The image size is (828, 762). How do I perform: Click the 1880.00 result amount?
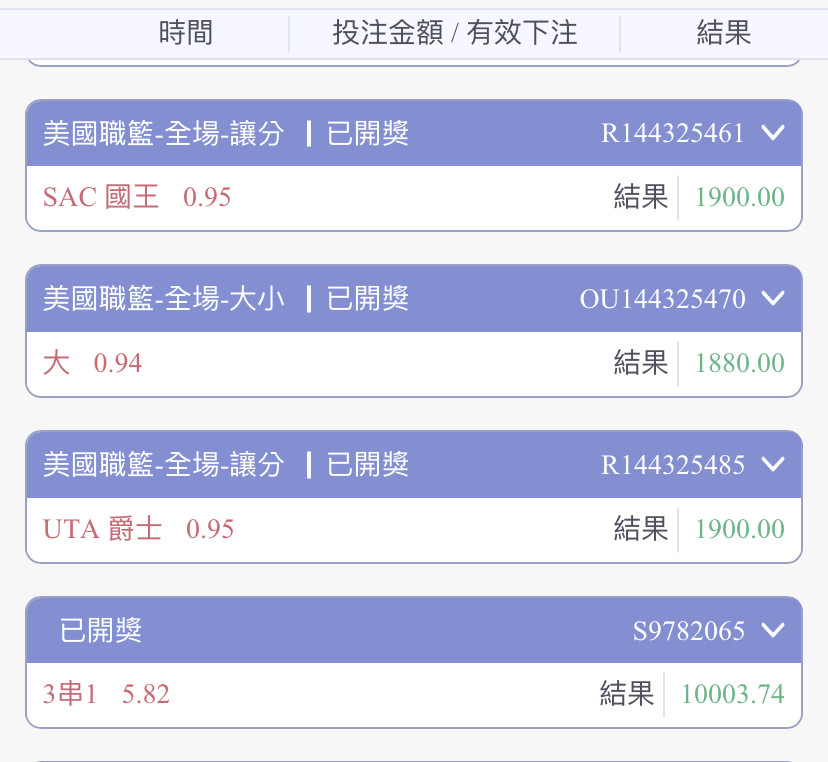coord(740,363)
